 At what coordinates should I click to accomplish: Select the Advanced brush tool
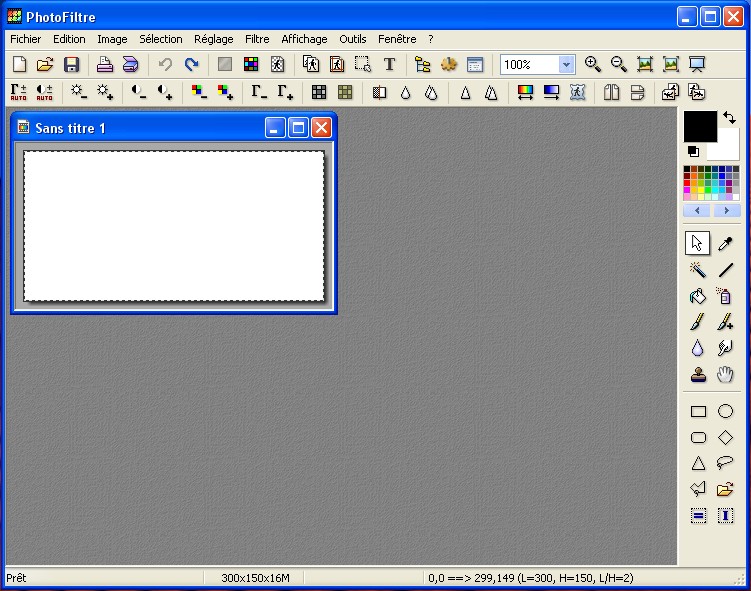click(x=725, y=322)
